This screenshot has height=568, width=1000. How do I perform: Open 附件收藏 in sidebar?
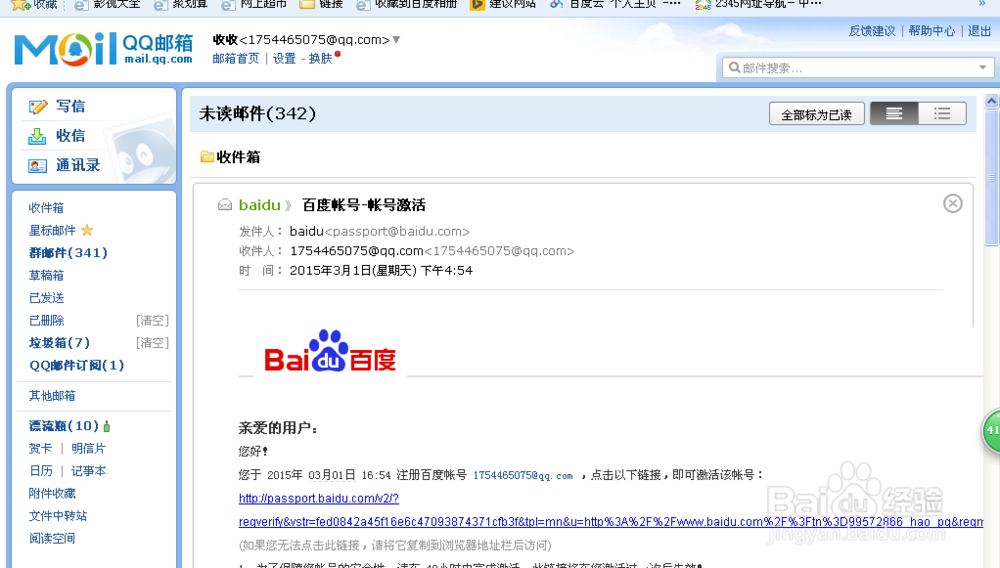(x=52, y=493)
